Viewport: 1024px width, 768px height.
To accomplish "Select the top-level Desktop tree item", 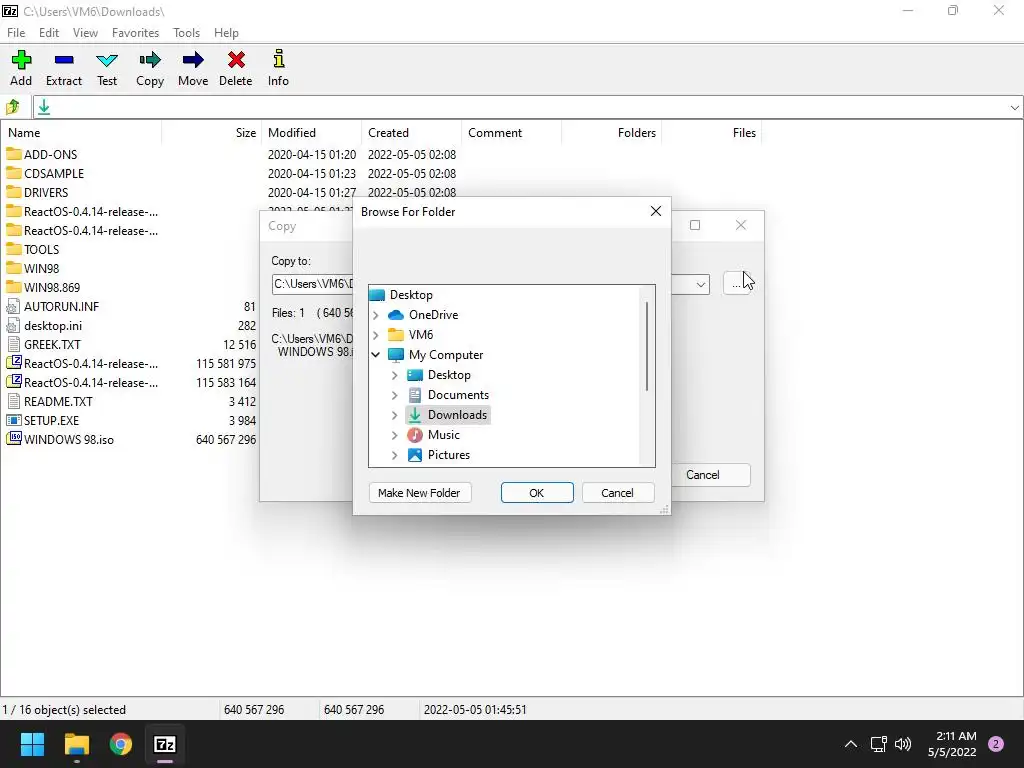I will [x=411, y=295].
